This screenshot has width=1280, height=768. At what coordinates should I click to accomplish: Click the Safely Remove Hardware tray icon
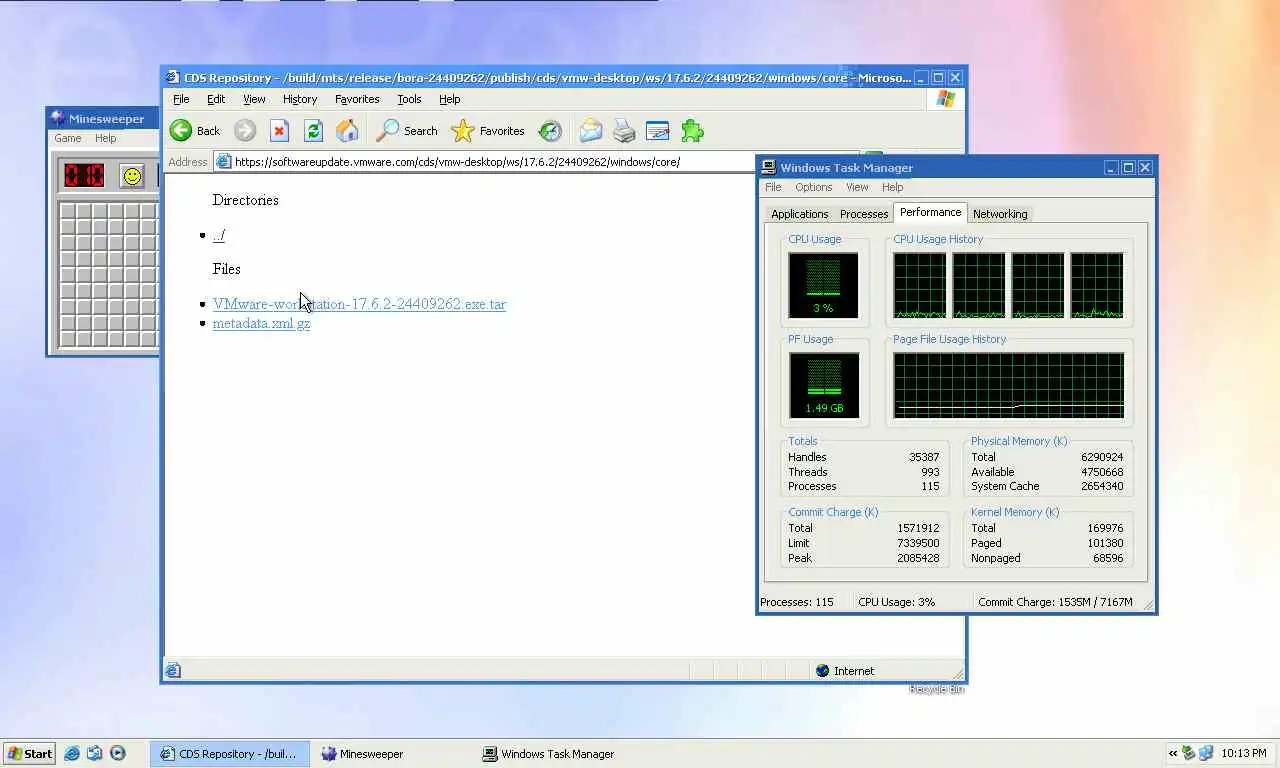[x=1188, y=754]
